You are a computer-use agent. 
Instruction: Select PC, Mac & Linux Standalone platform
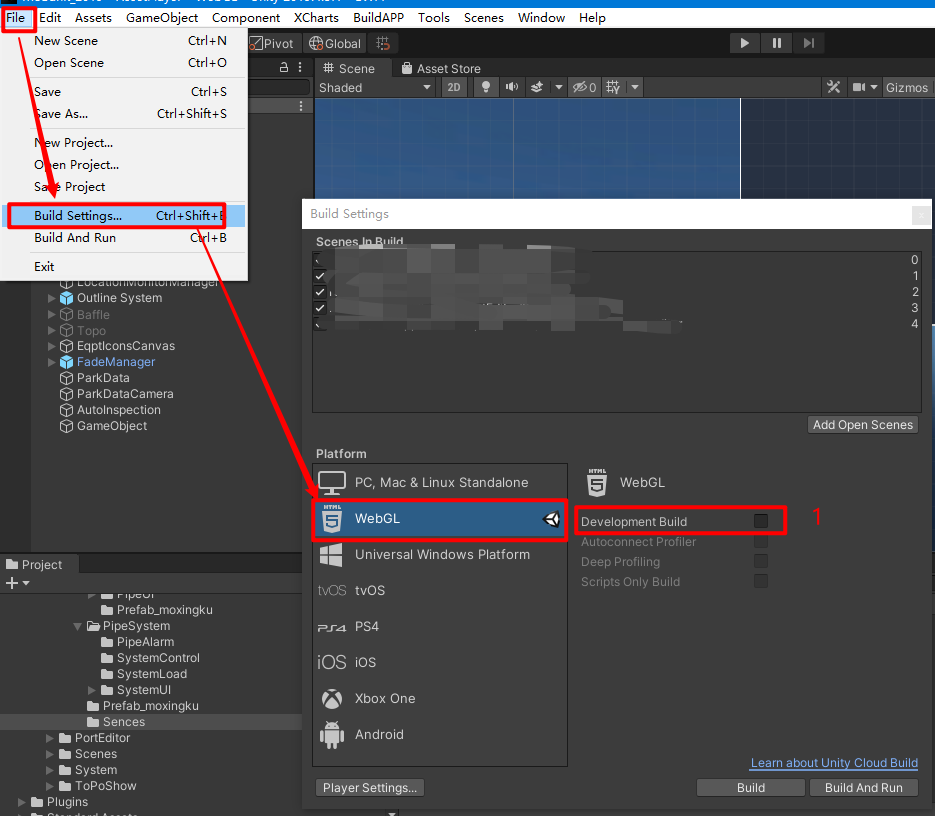(440, 482)
